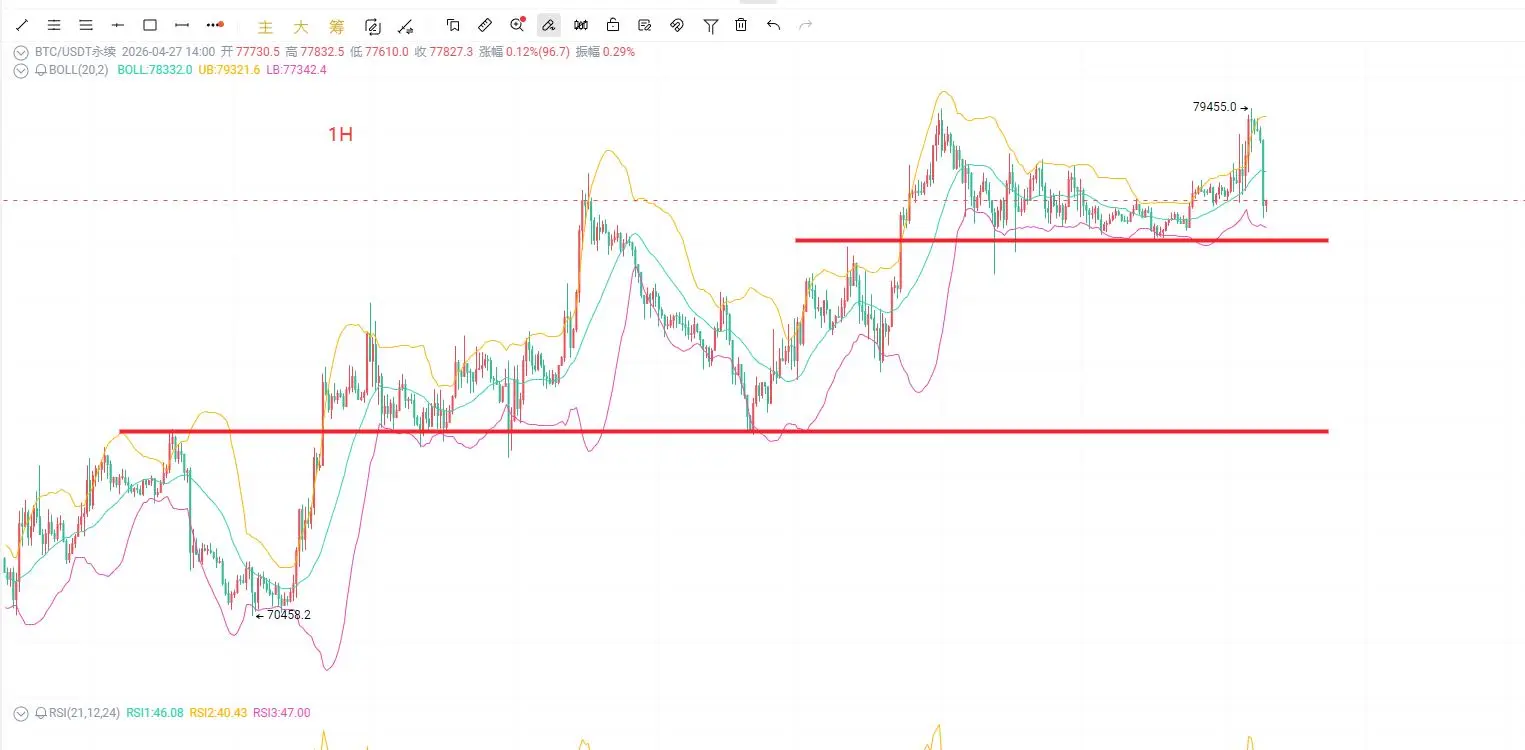Click the UB:79321.6 upper band value

pos(229,70)
